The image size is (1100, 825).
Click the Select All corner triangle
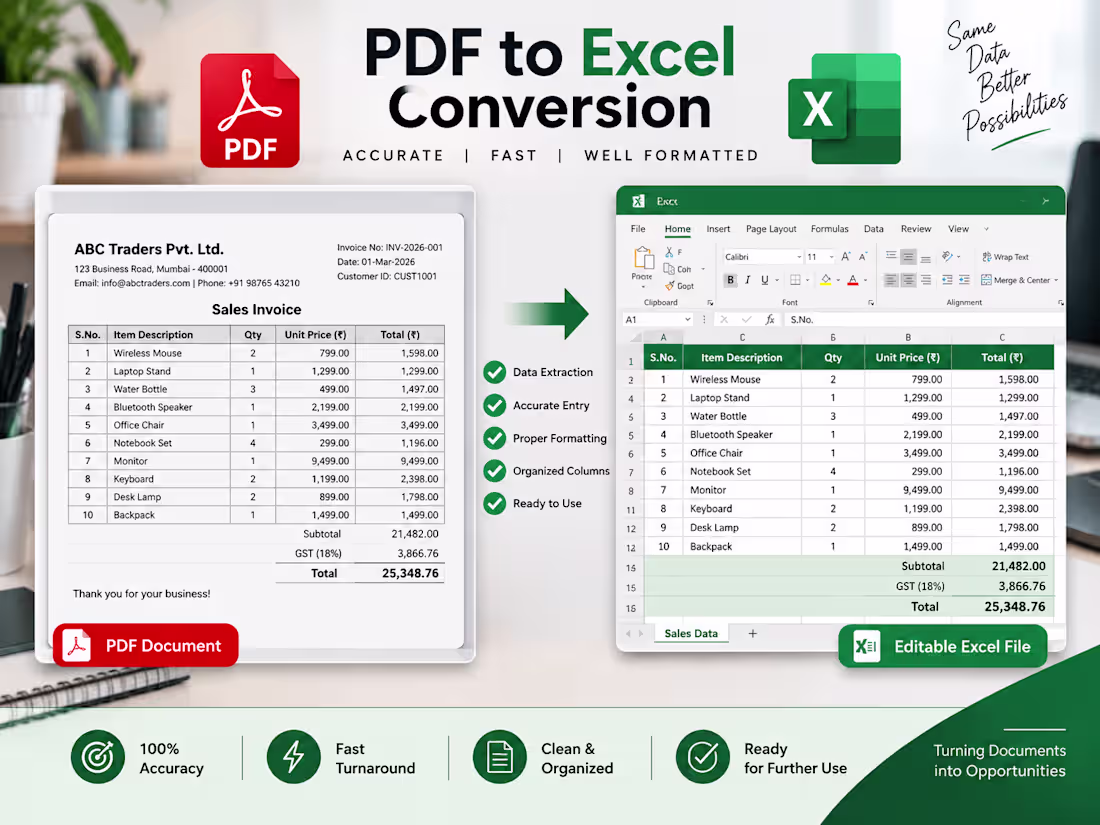(637, 337)
